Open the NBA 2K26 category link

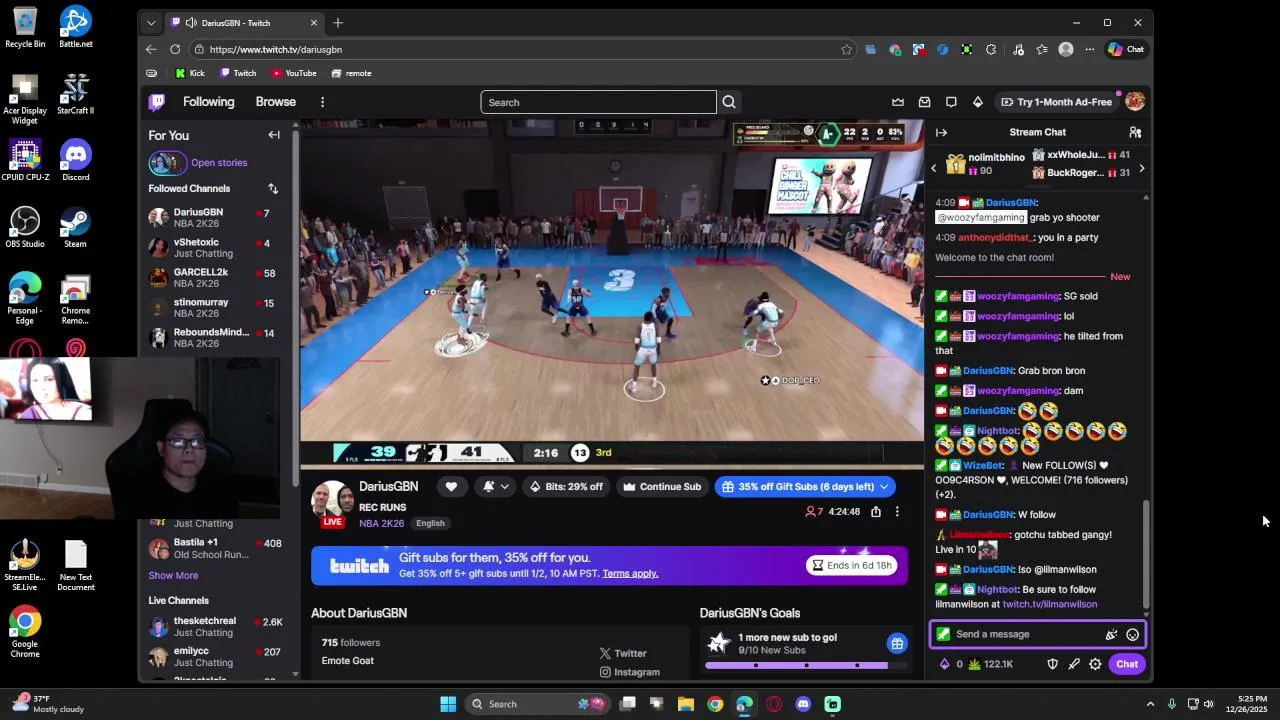(382, 523)
